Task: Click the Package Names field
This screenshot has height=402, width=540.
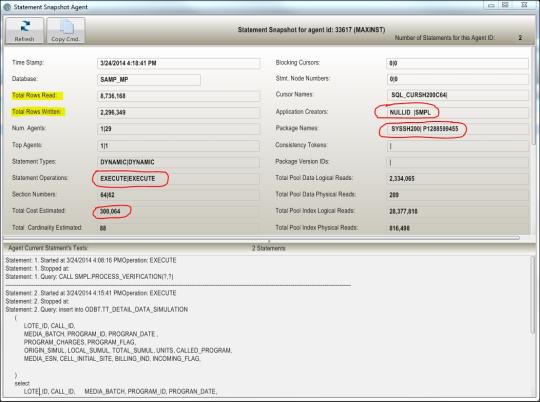Action: click(457, 129)
